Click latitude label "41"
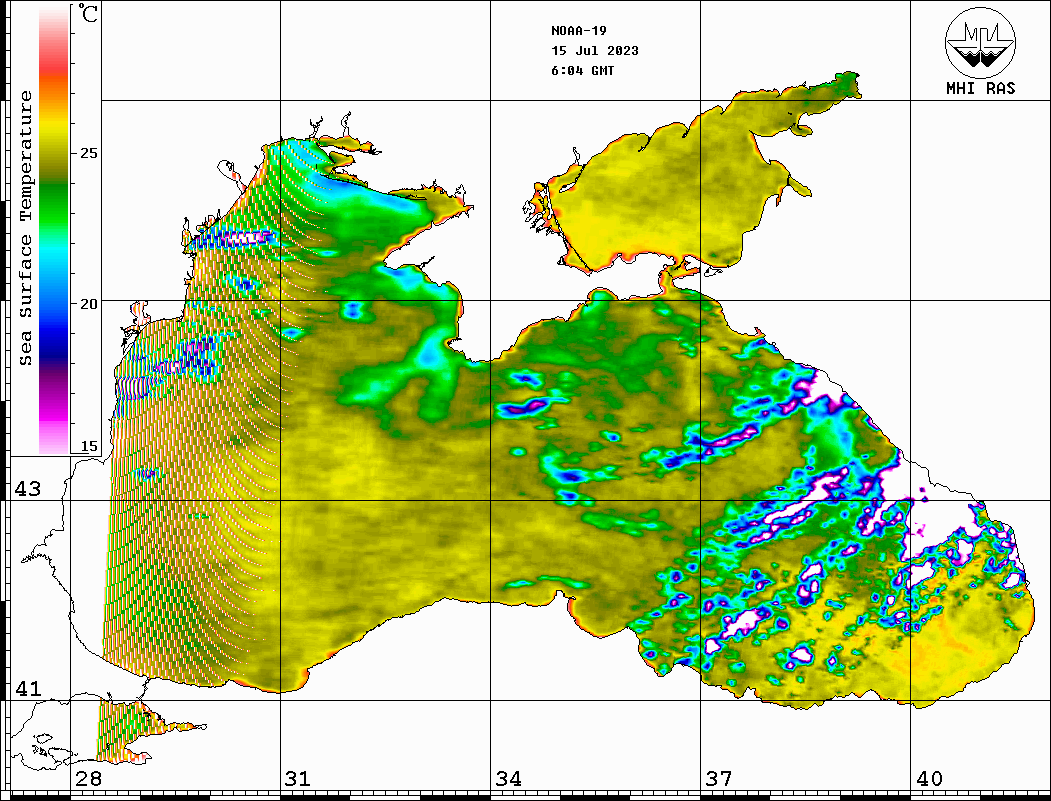The height and width of the screenshot is (801, 1051). click(x=27, y=688)
